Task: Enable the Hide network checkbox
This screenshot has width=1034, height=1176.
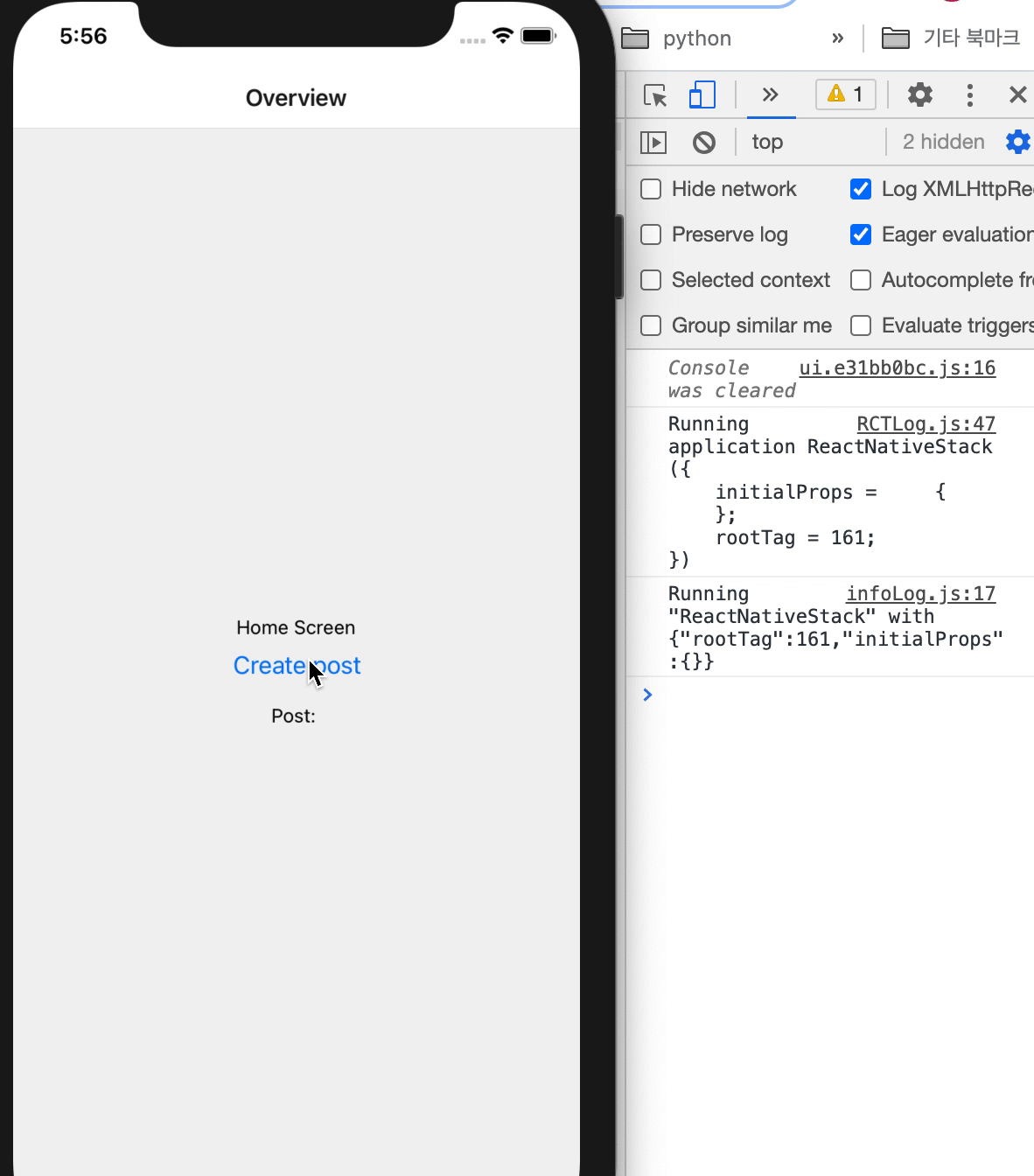Action: tap(651, 189)
